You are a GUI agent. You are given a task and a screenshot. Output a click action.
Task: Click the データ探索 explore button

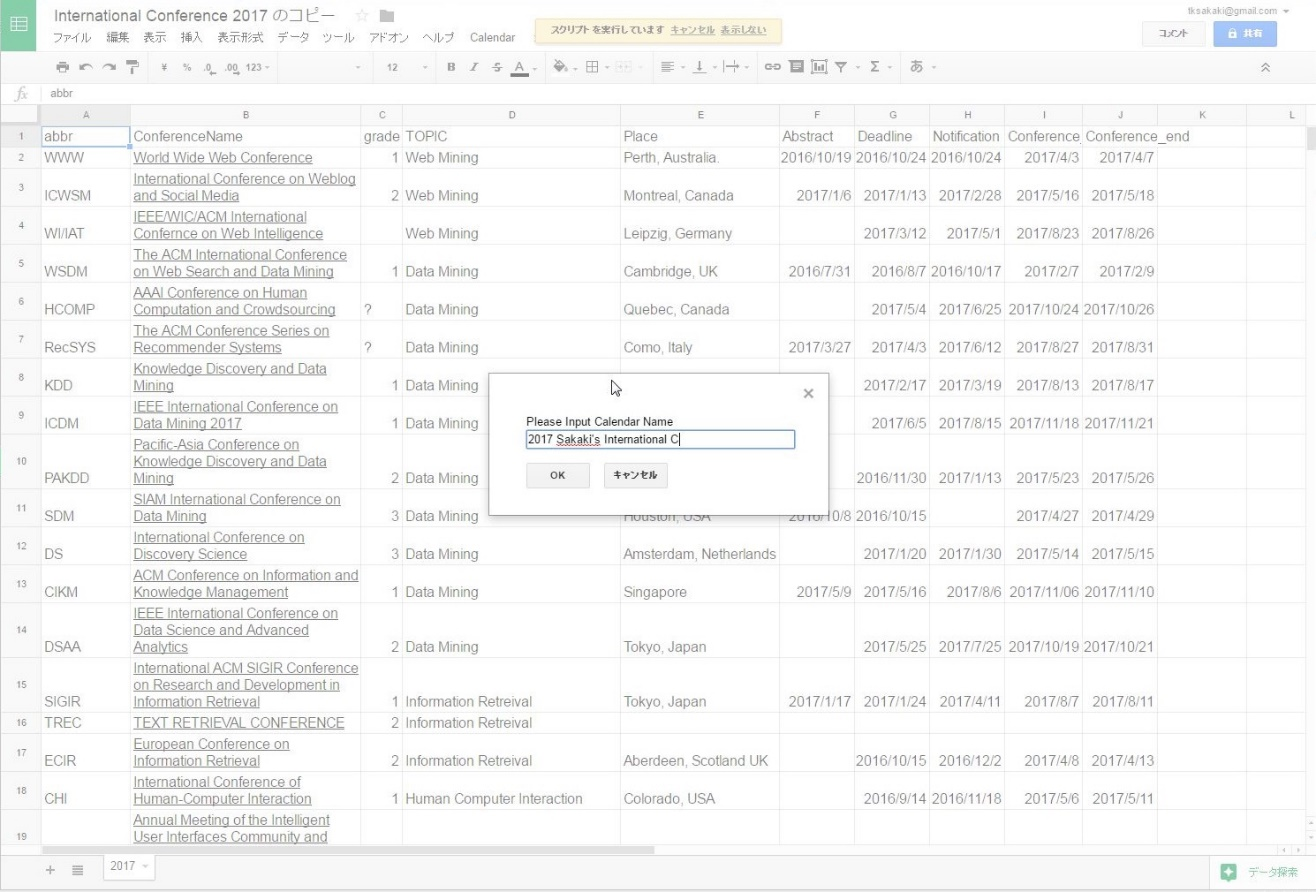(1263, 872)
